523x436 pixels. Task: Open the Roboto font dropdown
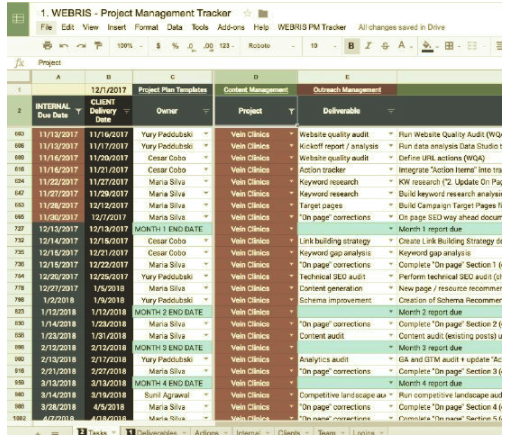(271, 46)
